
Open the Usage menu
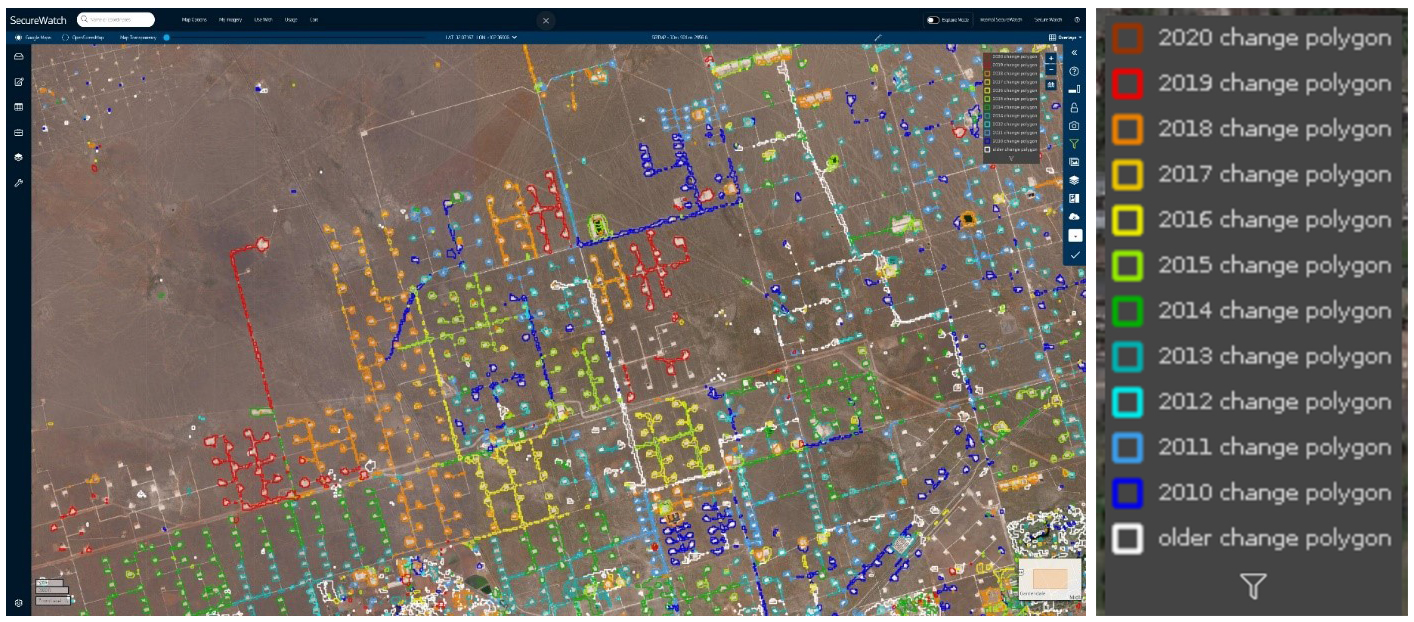point(290,20)
